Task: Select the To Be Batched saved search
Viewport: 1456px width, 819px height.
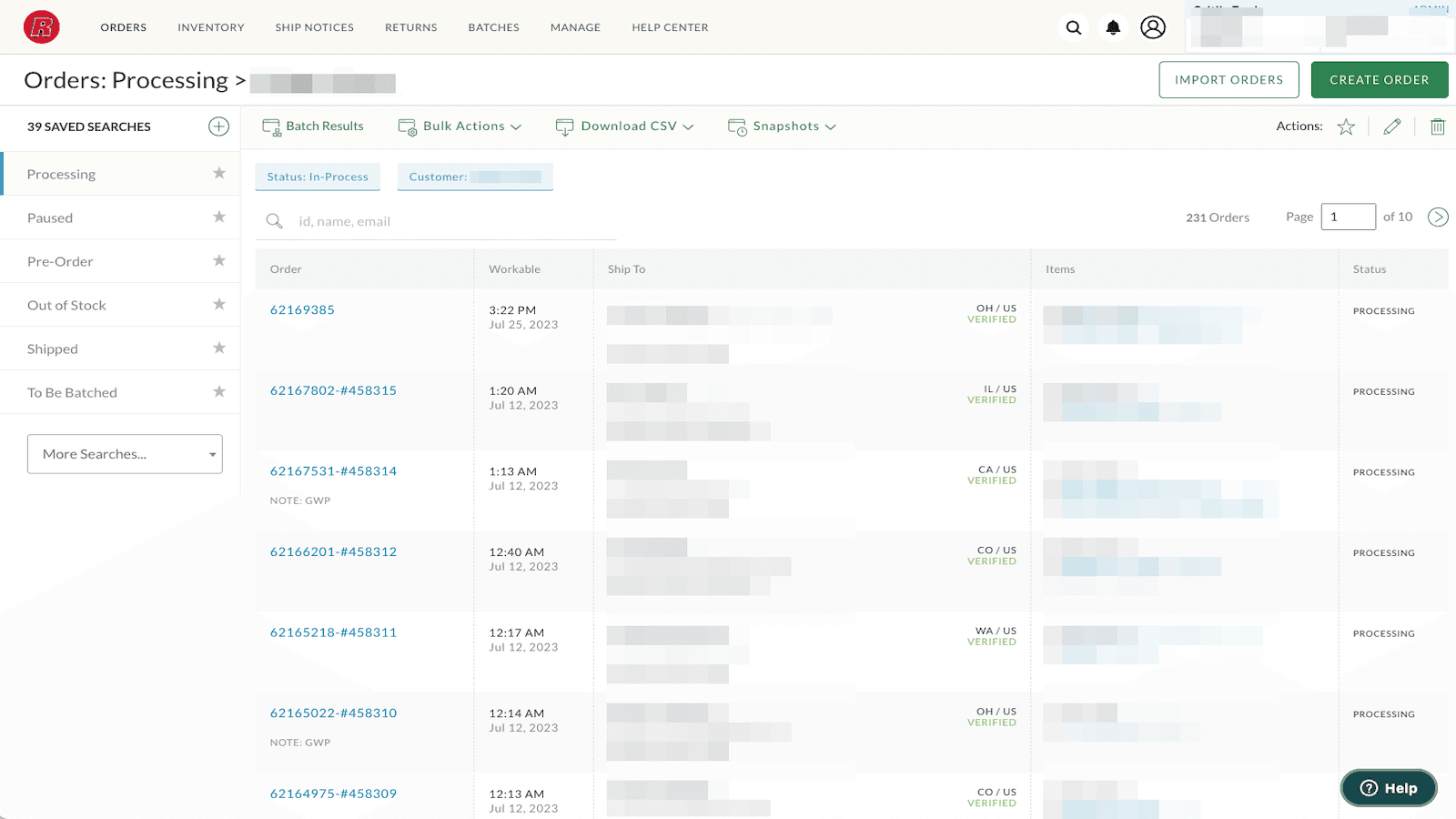Action: tap(120, 392)
